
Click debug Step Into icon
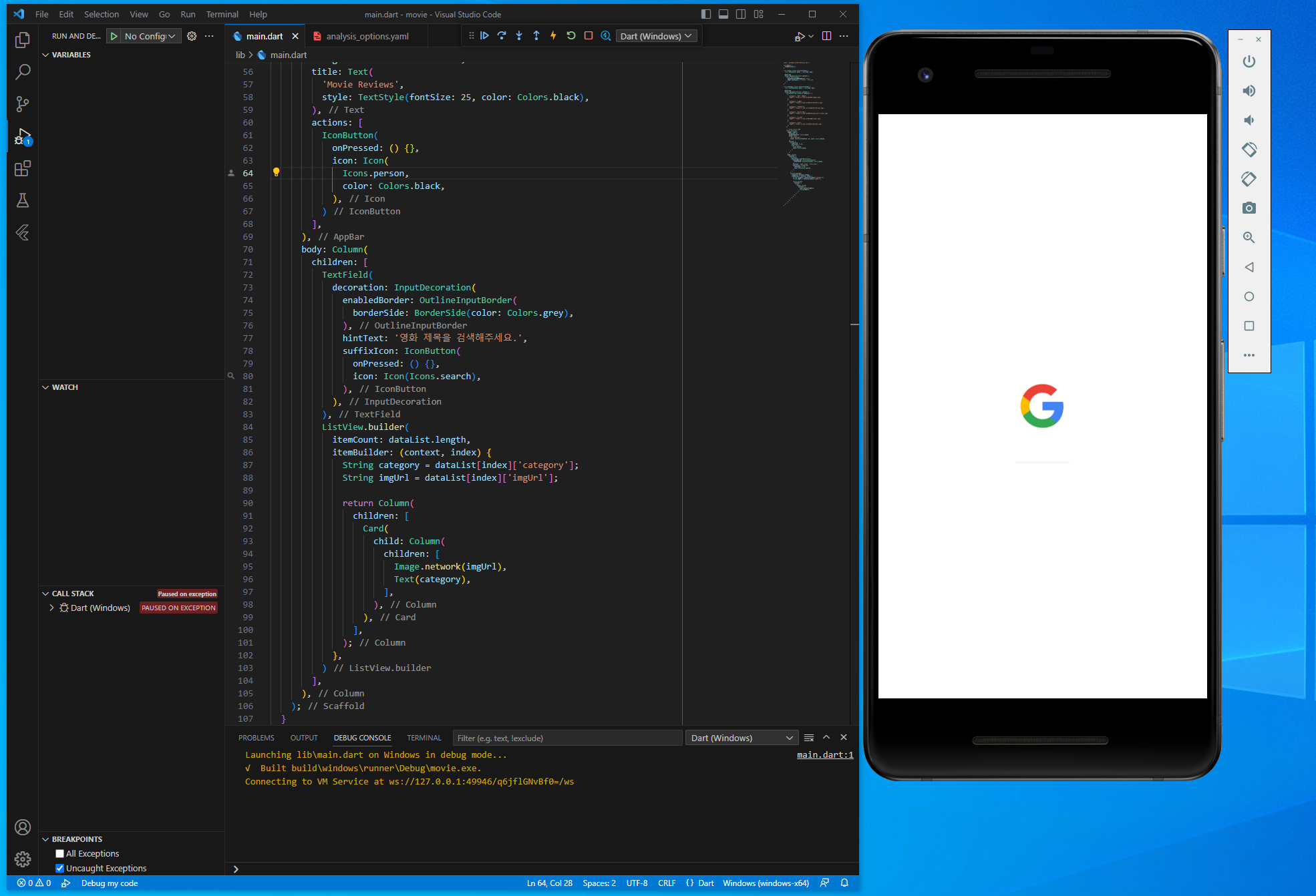point(519,36)
